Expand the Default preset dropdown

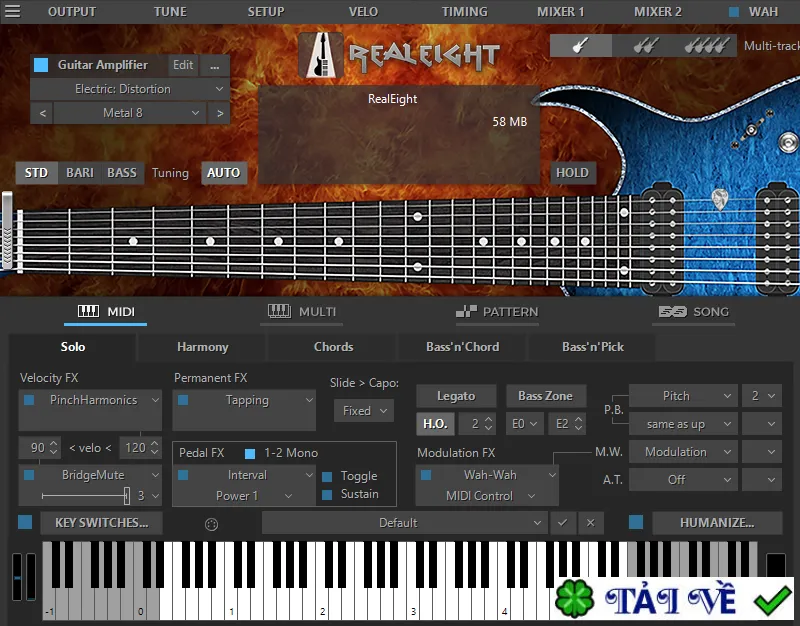(x=405, y=522)
